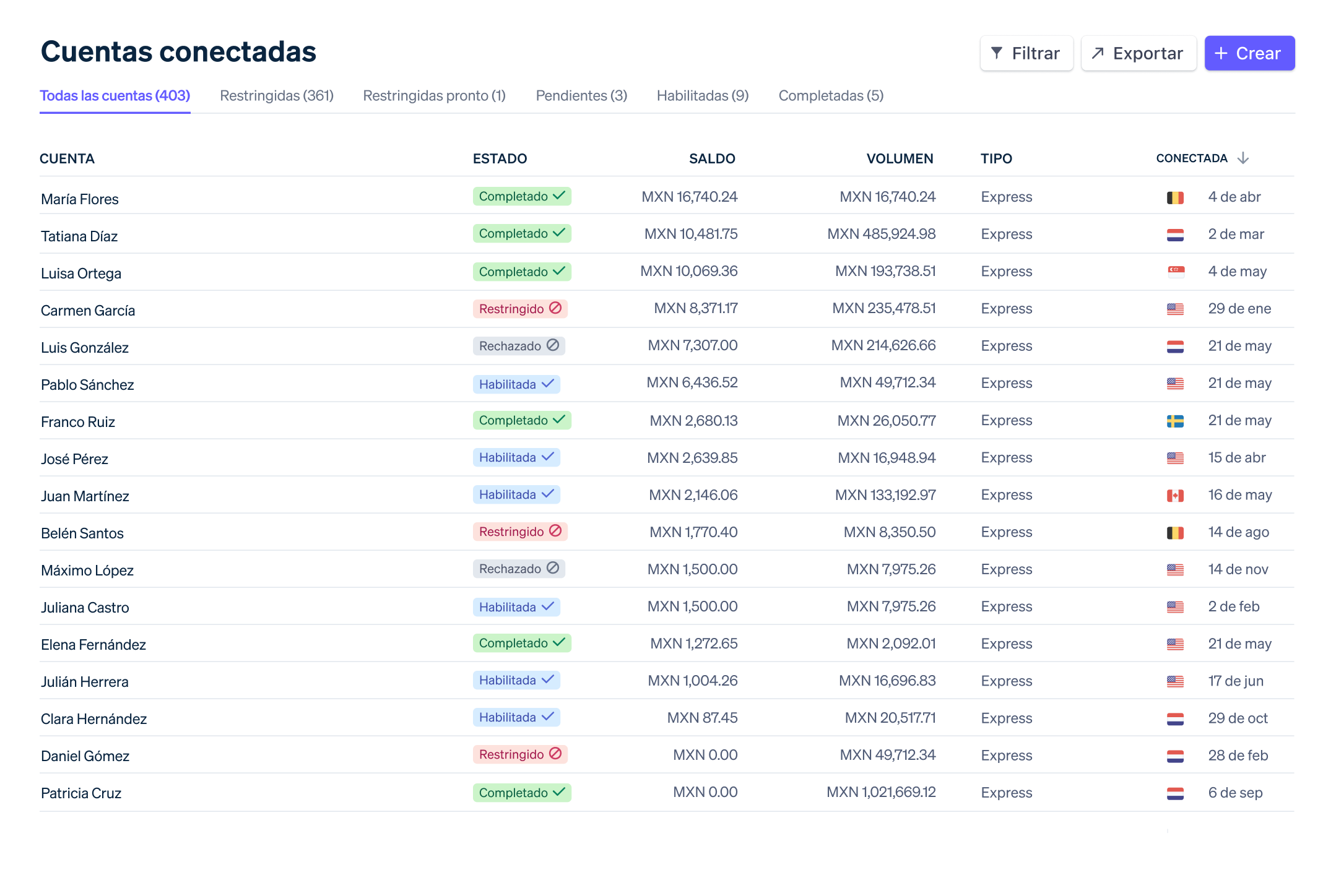Click the Canada flag in Juan Martínez row
The height and width of the screenshot is (896, 1336).
tap(1175, 495)
